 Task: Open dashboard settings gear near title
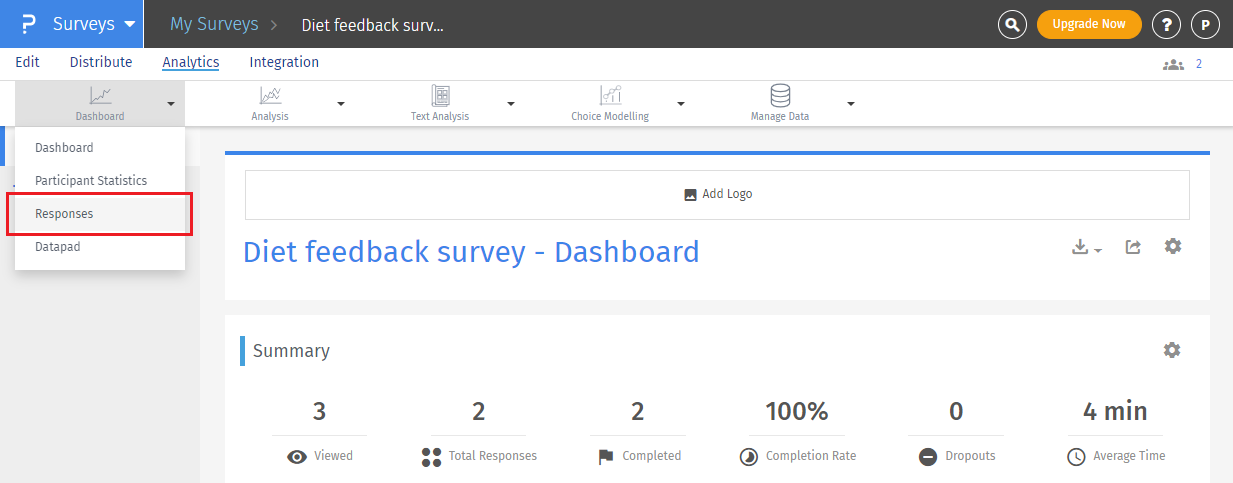click(x=1173, y=246)
